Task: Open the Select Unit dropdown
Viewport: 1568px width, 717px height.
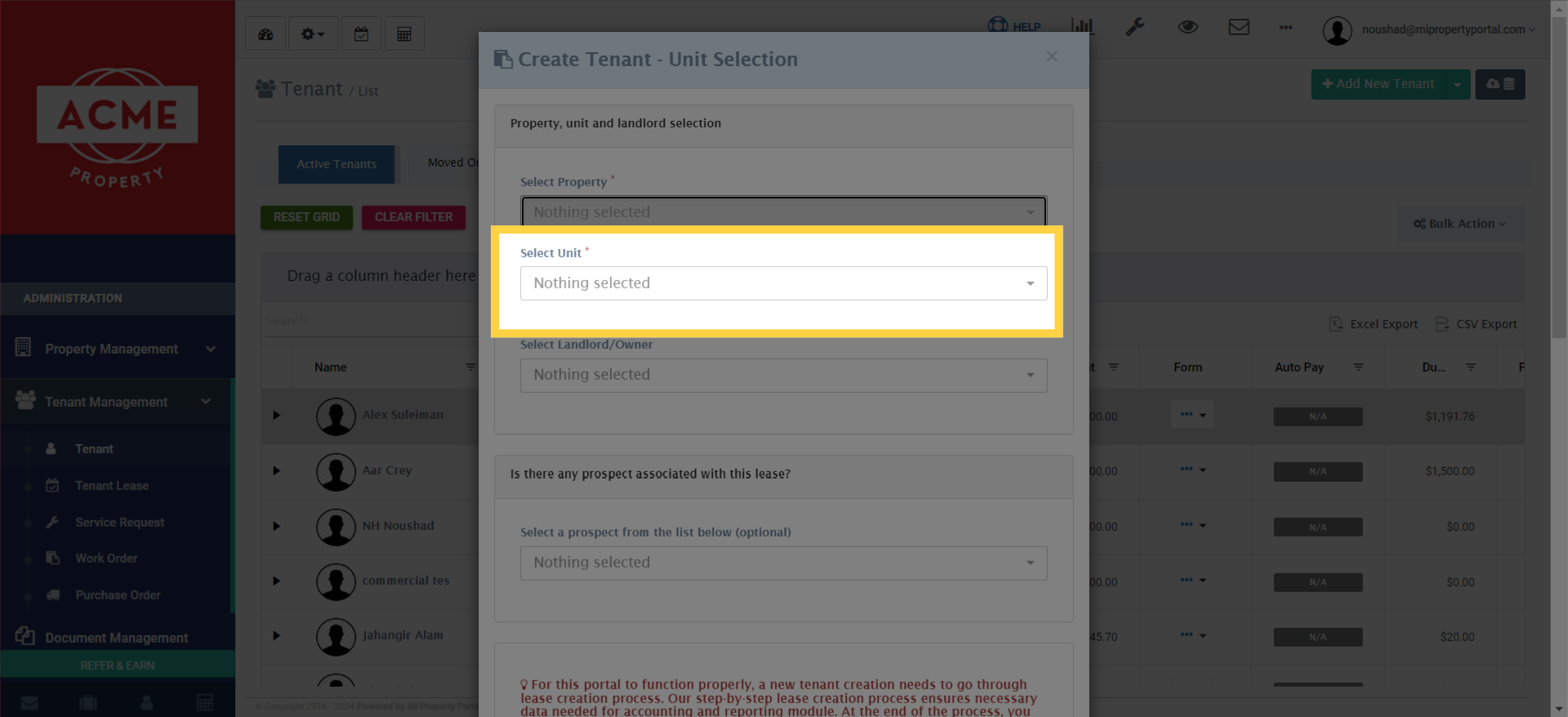Action: click(782, 283)
